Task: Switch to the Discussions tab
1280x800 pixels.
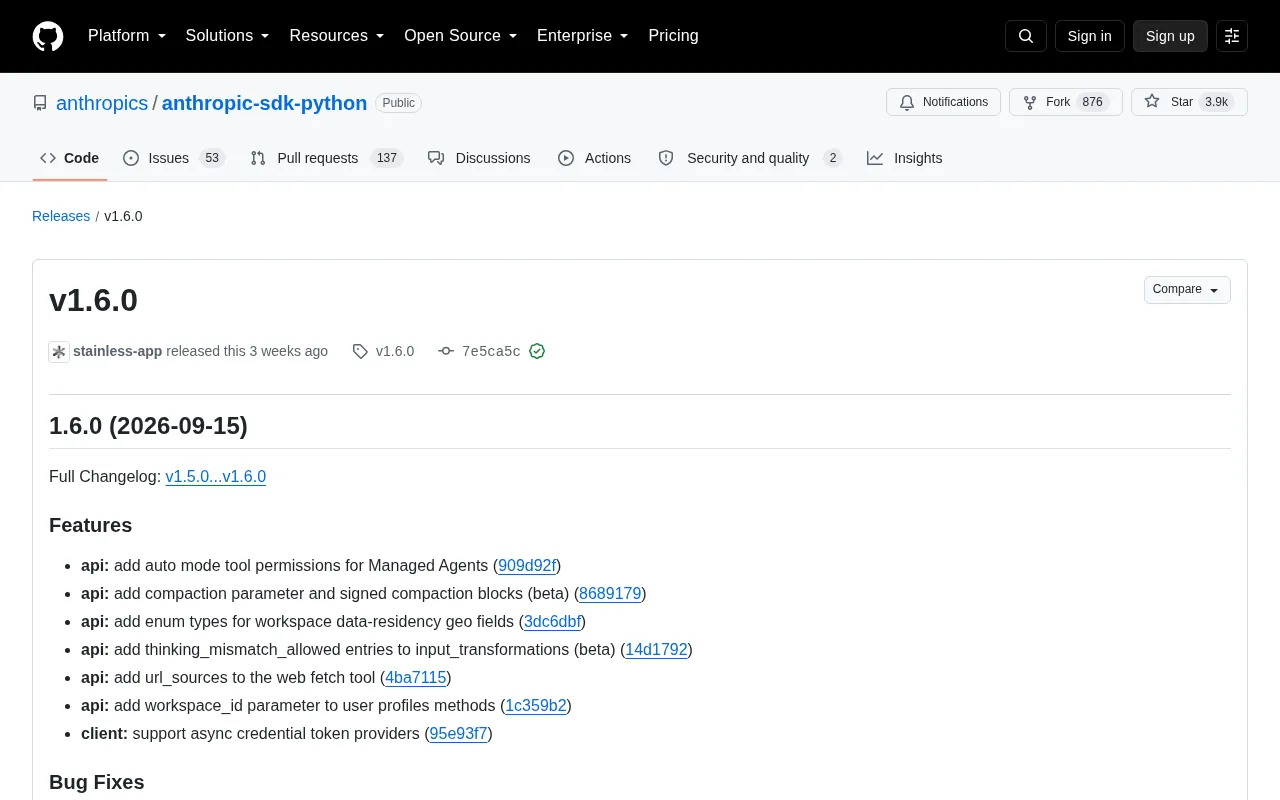Action: 479,158
